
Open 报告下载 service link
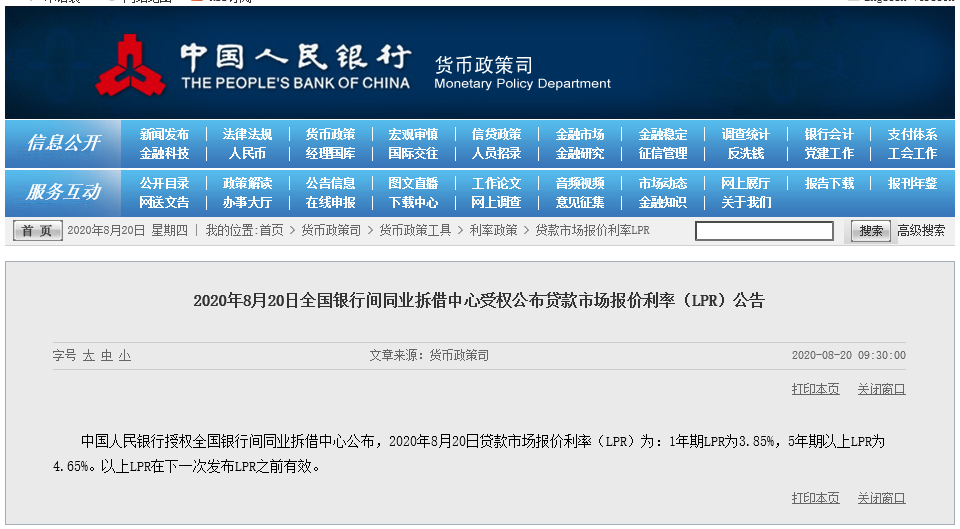[829, 183]
